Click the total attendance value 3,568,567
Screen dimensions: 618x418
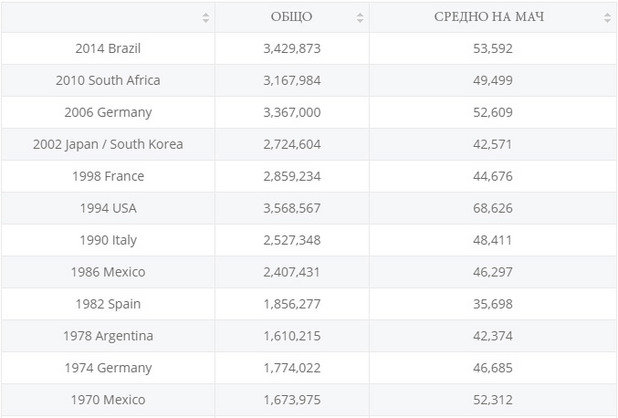click(292, 208)
